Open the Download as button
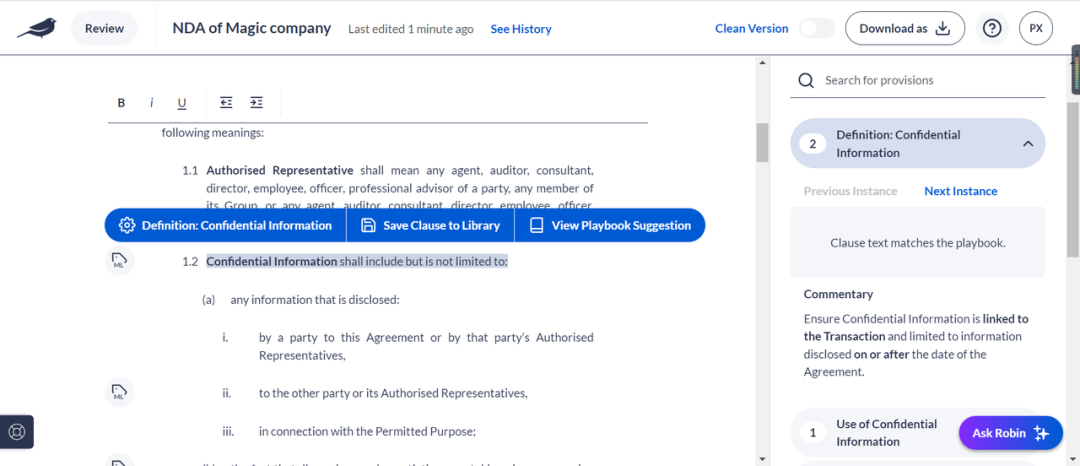Image resolution: width=1080 pixels, height=466 pixels. (905, 28)
